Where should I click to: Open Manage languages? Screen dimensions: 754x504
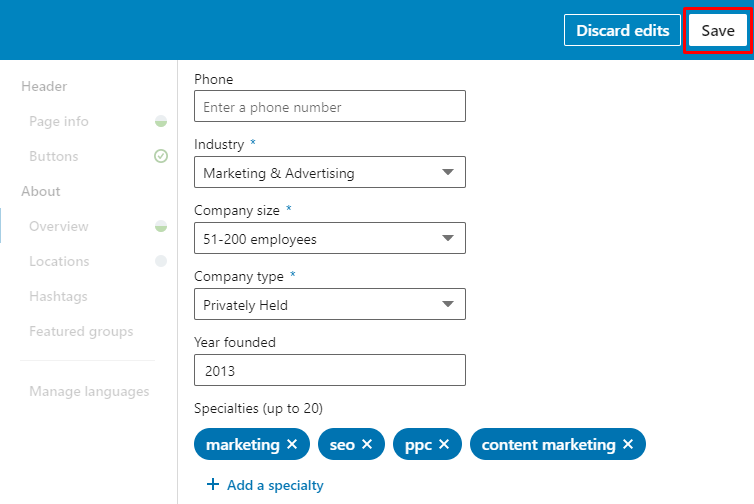[89, 391]
